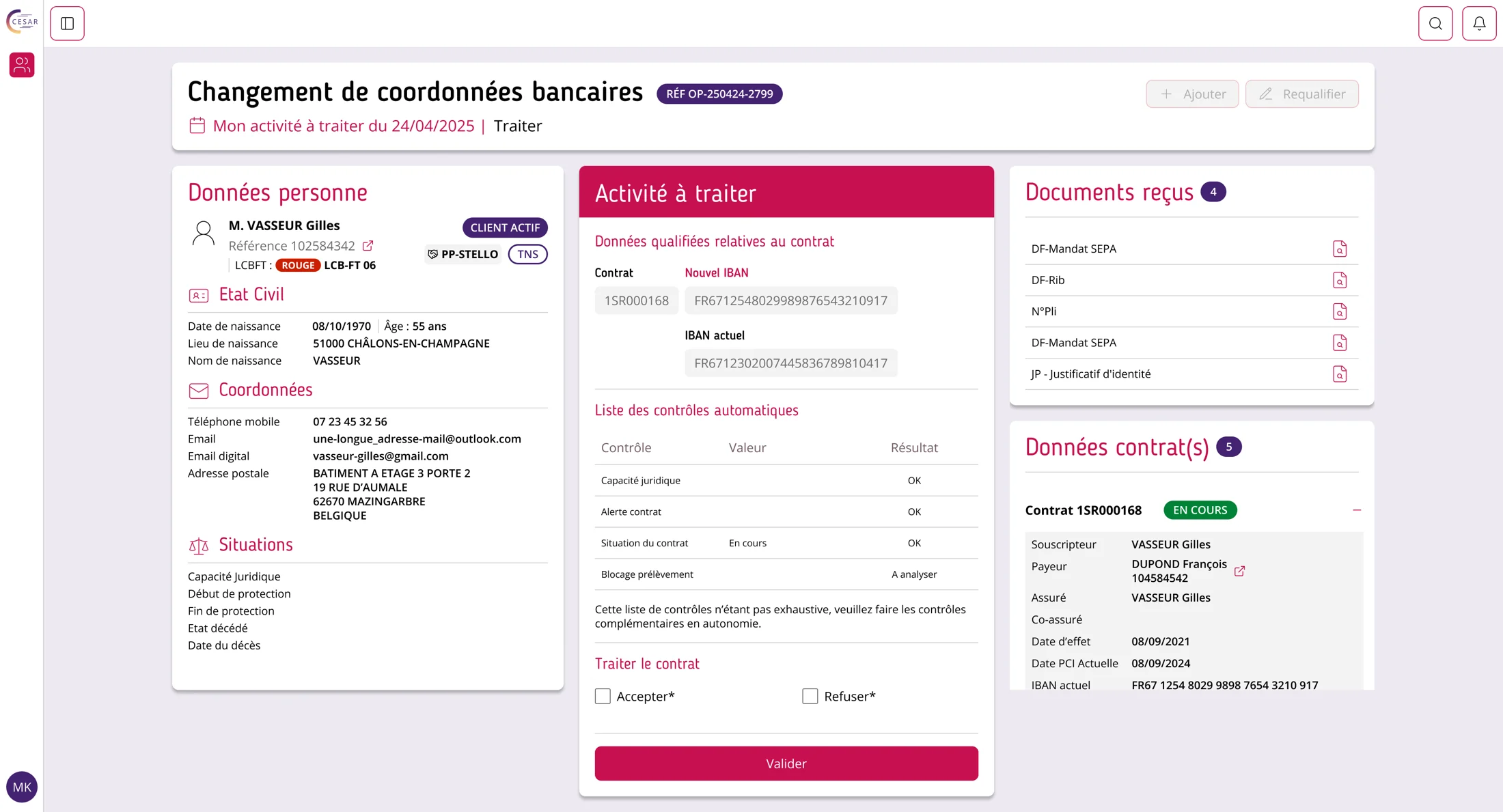This screenshot has height=812, width=1503.
Task: Click the Requalifier button
Action: (1301, 94)
